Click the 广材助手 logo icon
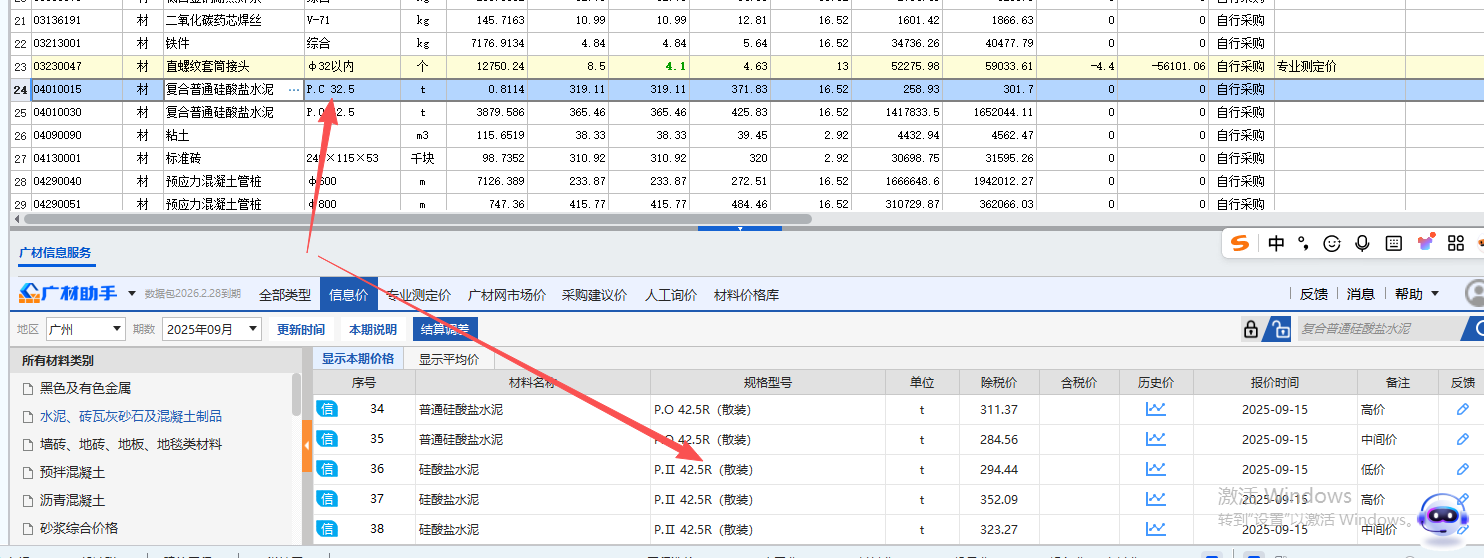This screenshot has height=558, width=1484. [x=30, y=293]
